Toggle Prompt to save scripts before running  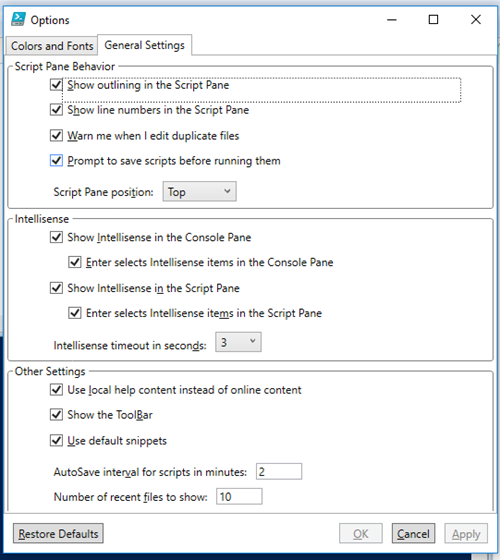56,161
